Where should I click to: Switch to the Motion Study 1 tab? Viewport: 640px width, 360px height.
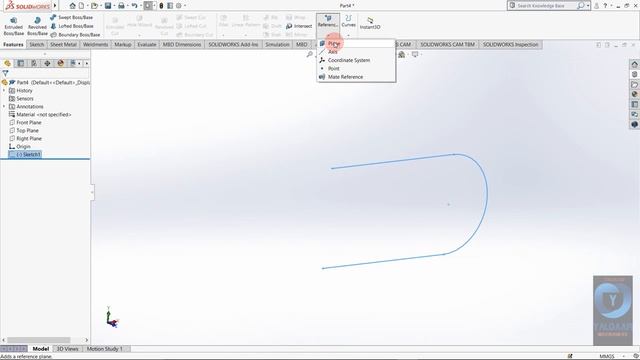[104, 349]
